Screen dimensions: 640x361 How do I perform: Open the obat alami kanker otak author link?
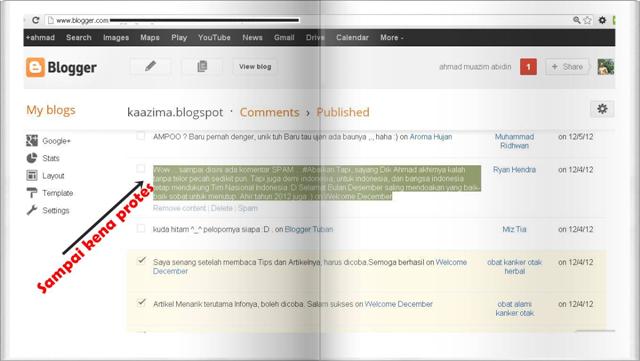[514, 308]
